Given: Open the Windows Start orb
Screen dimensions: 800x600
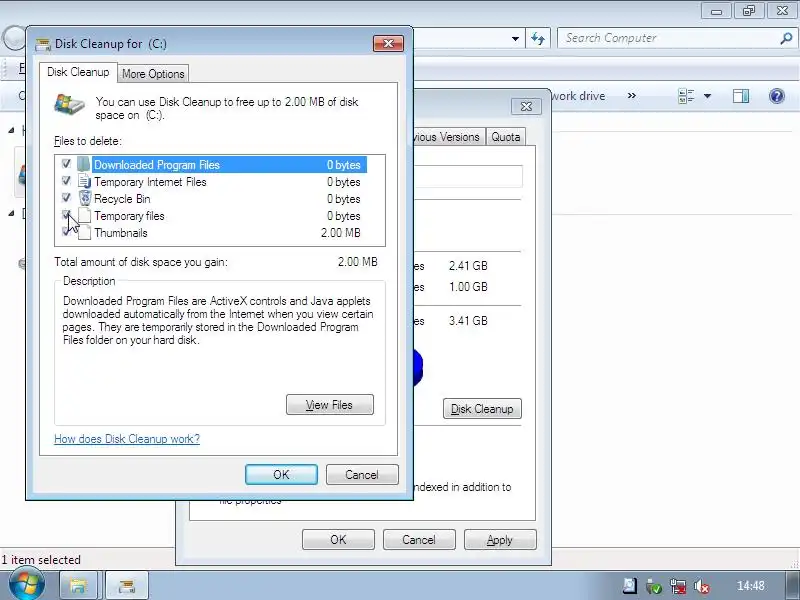Looking at the screenshot, I should tap(26, 585).
